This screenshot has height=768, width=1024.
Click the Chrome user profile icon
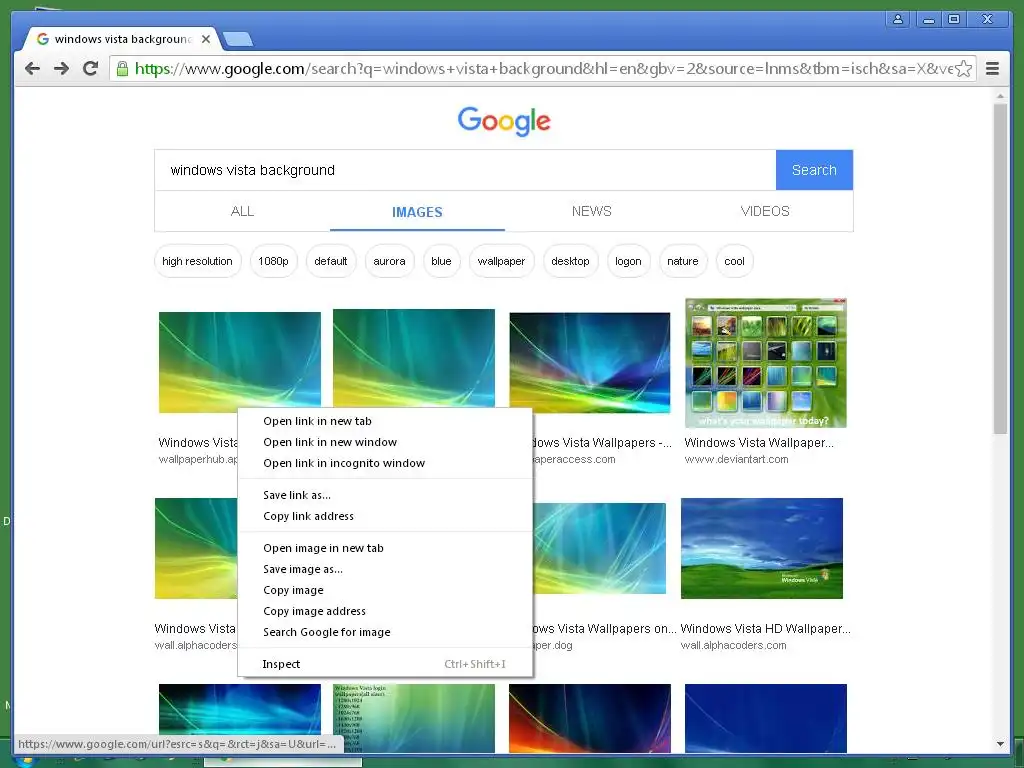[x=898, y=19]
